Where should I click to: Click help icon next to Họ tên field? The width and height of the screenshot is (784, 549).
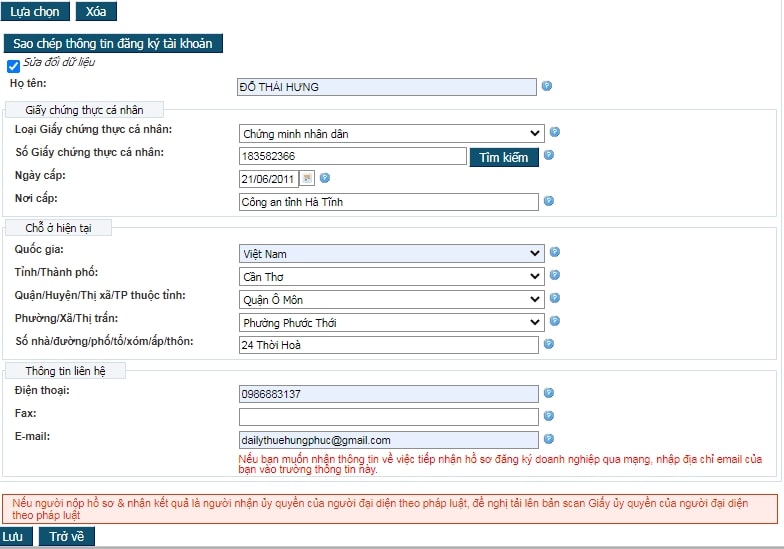547,86
